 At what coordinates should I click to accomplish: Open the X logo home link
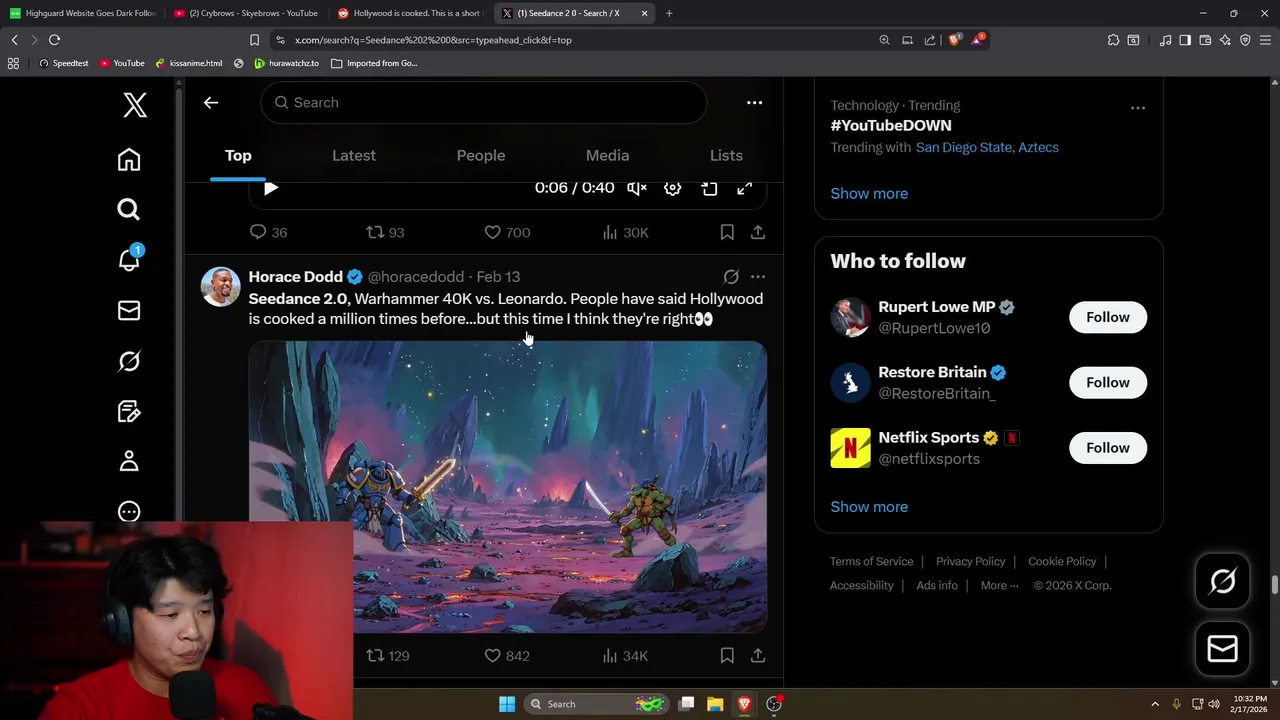click(135, 104)
